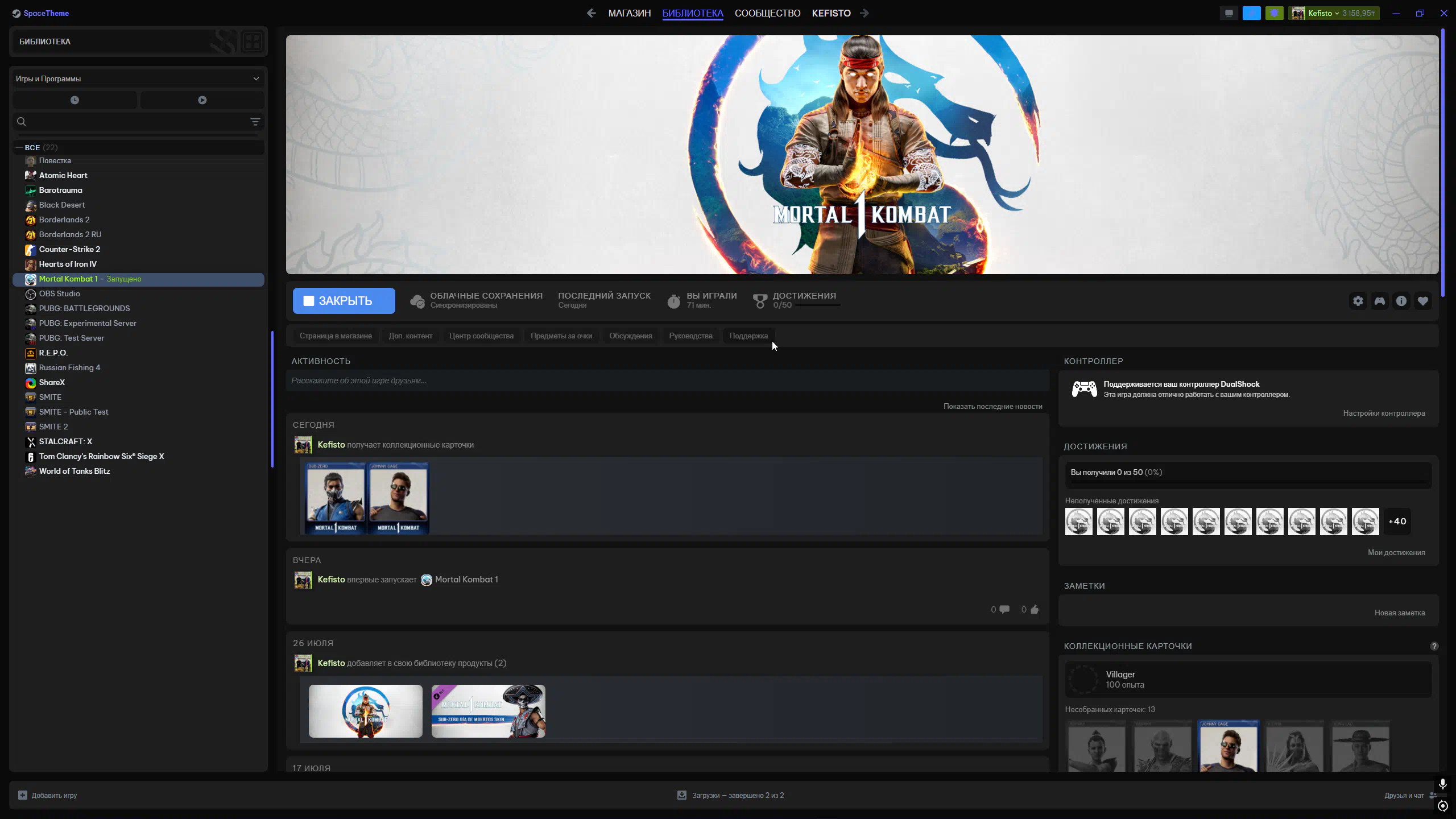Show game info panel icon

click(x=1401, y=301)
